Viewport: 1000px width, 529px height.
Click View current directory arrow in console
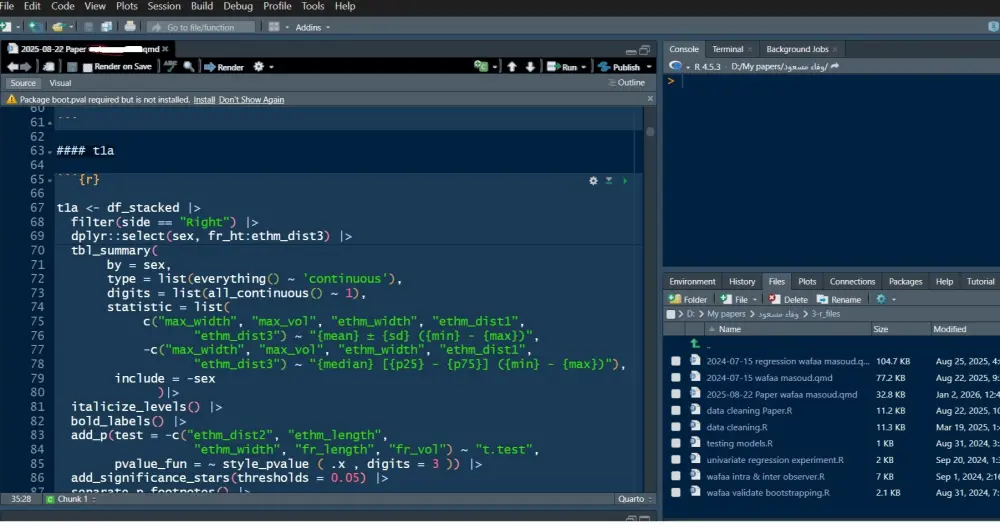835,66
